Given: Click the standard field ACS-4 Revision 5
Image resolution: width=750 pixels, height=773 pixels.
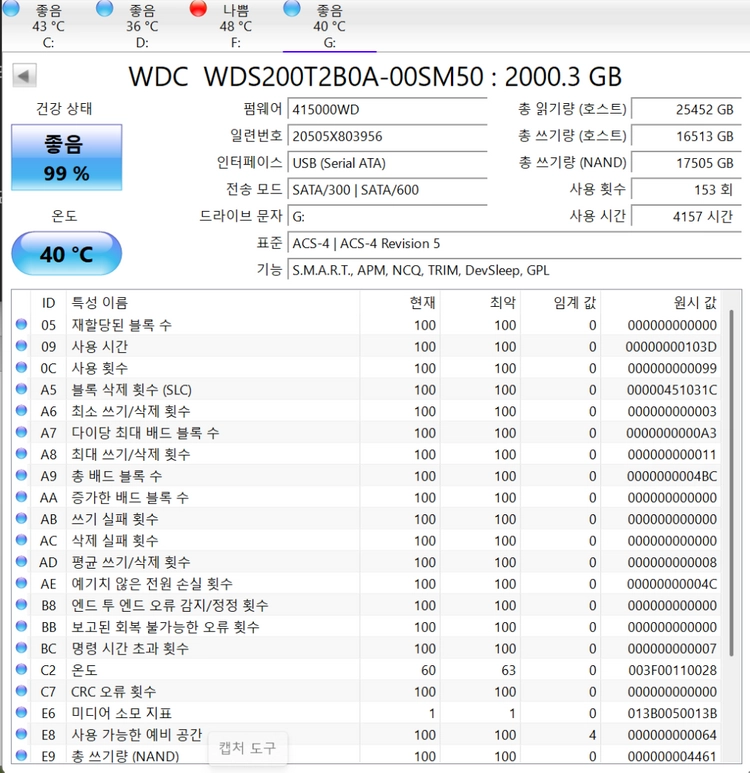Looking at the screenshot, I should 515,243.
